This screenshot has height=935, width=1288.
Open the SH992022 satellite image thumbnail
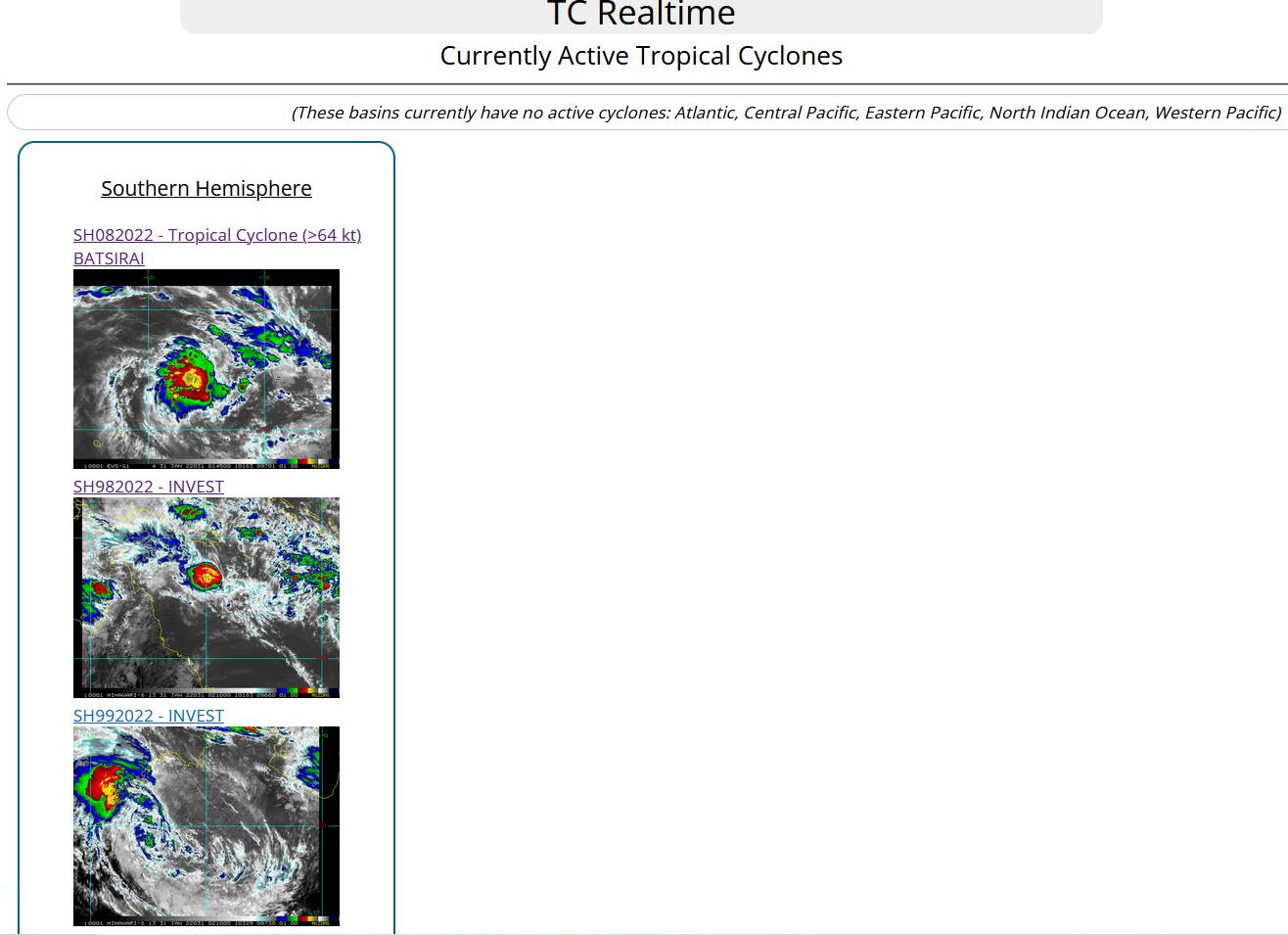[207, 826]
